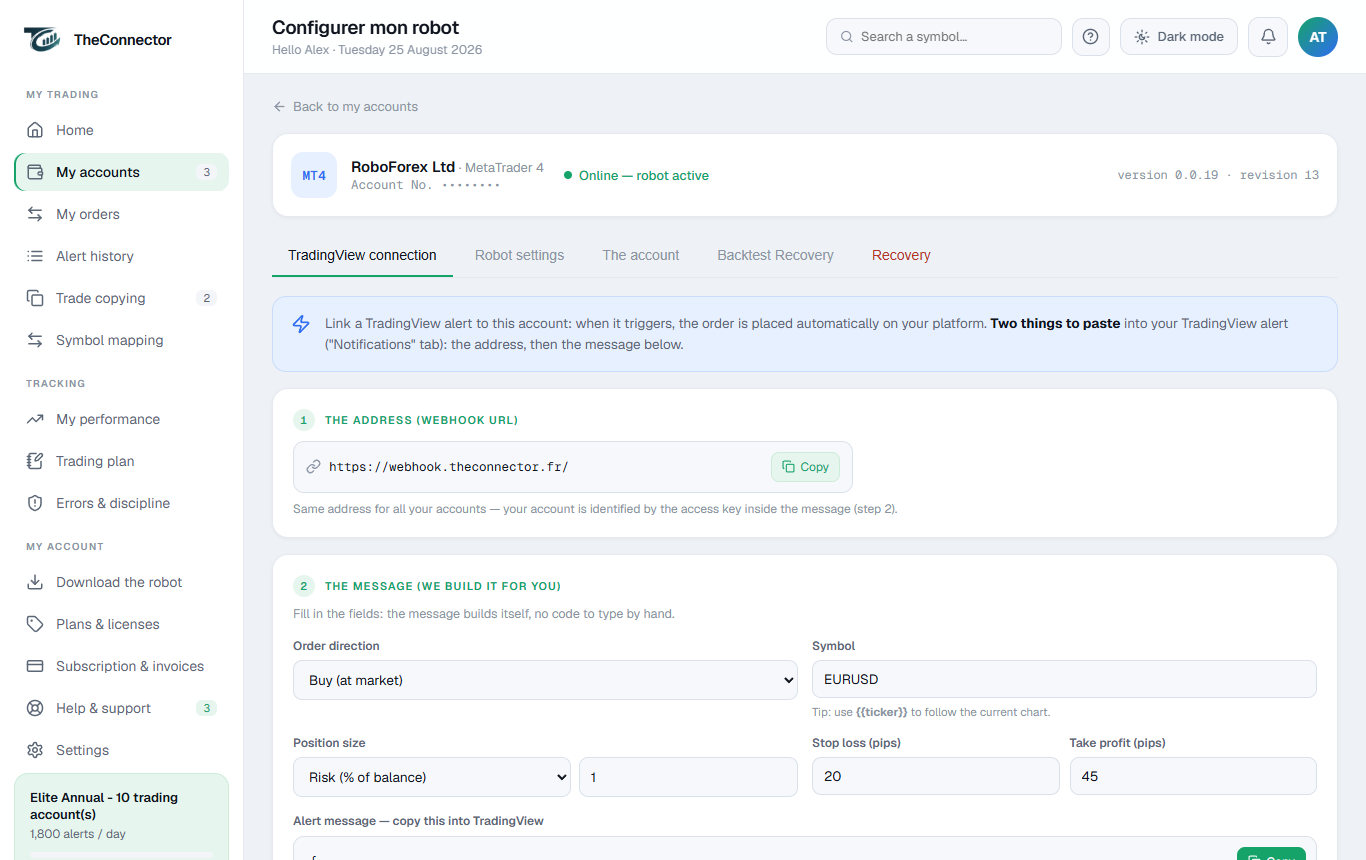
Task: Switch to Robot settings tab
Action: tap(519, 256)
